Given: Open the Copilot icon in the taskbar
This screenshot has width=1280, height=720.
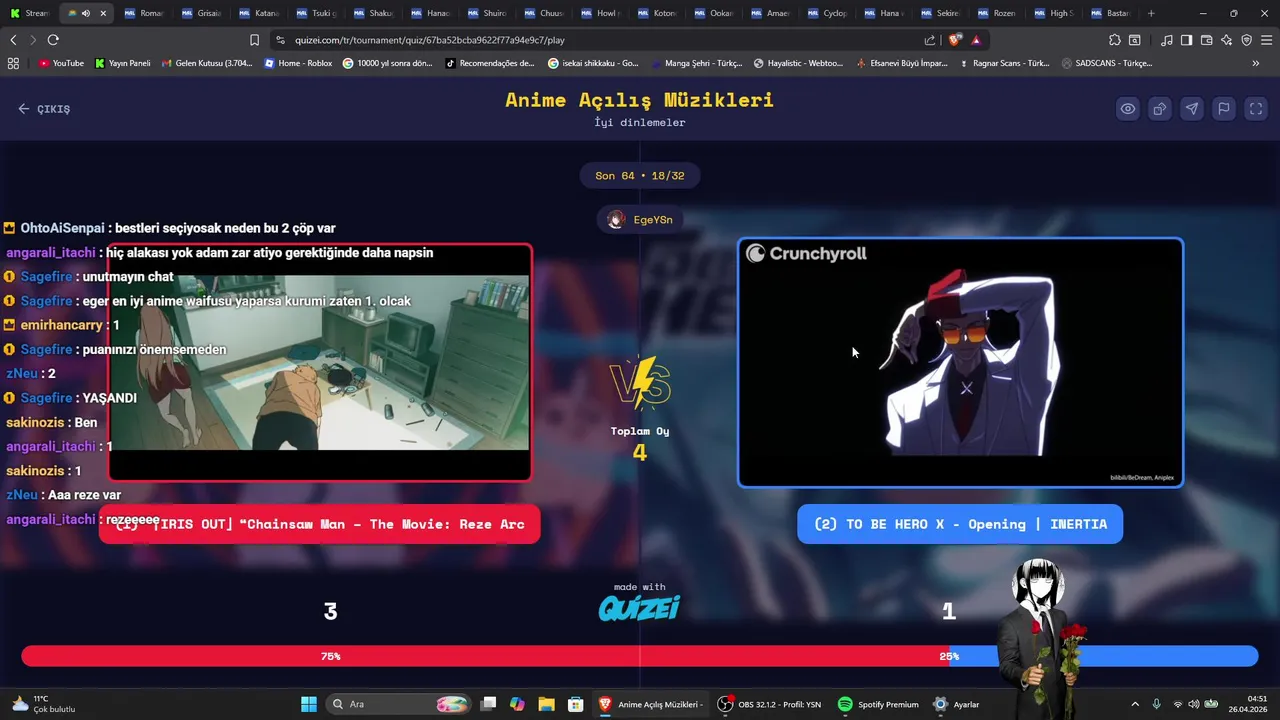Looking at the screenshot, I should point(517,704).
